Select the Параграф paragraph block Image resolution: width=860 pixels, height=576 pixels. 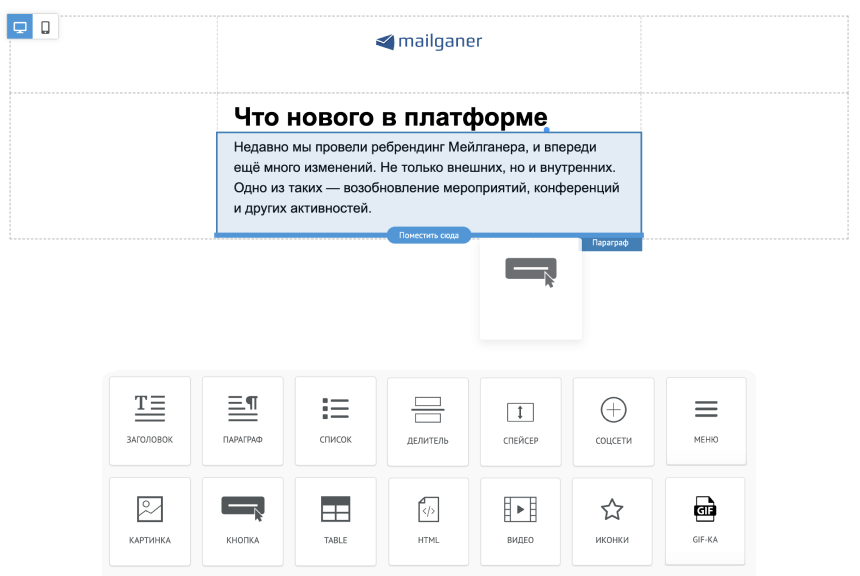[242, 421]
